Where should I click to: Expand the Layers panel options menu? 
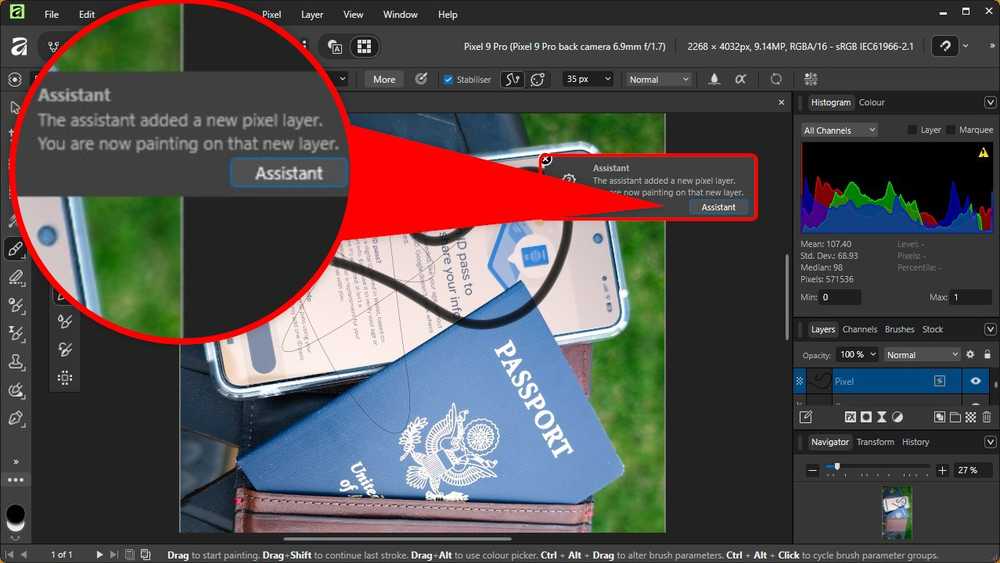click(x=990, y=329)
